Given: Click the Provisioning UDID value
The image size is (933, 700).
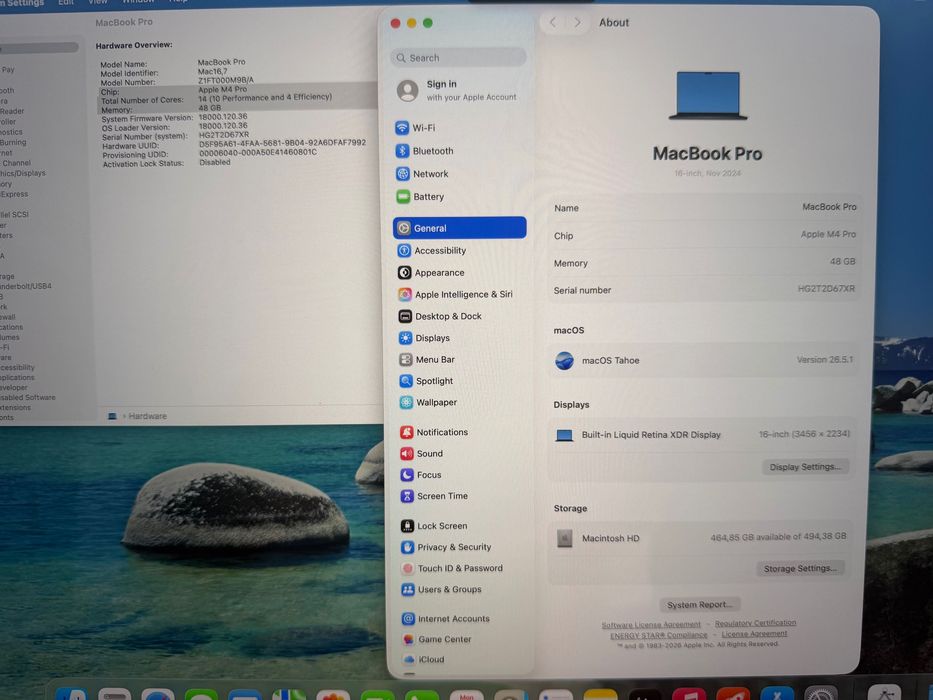Looking at the screenshot, I should (x=258, y=152).
